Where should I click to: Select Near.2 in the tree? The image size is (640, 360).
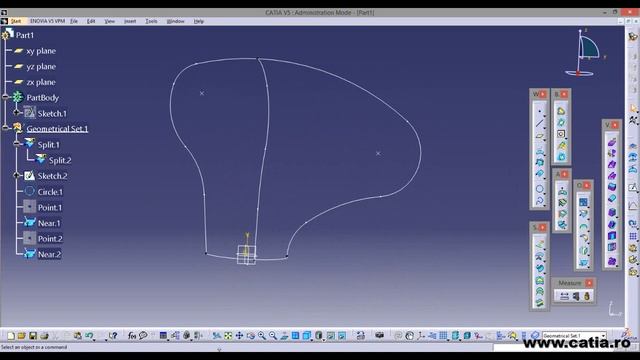[x=49, y=254]
